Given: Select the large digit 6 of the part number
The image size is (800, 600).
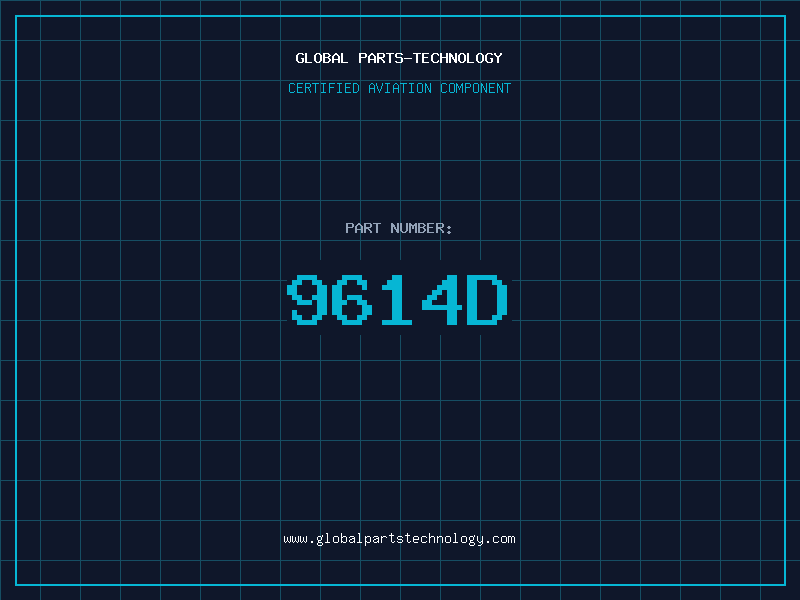Looking at the screenshot, I should point(352,299).
